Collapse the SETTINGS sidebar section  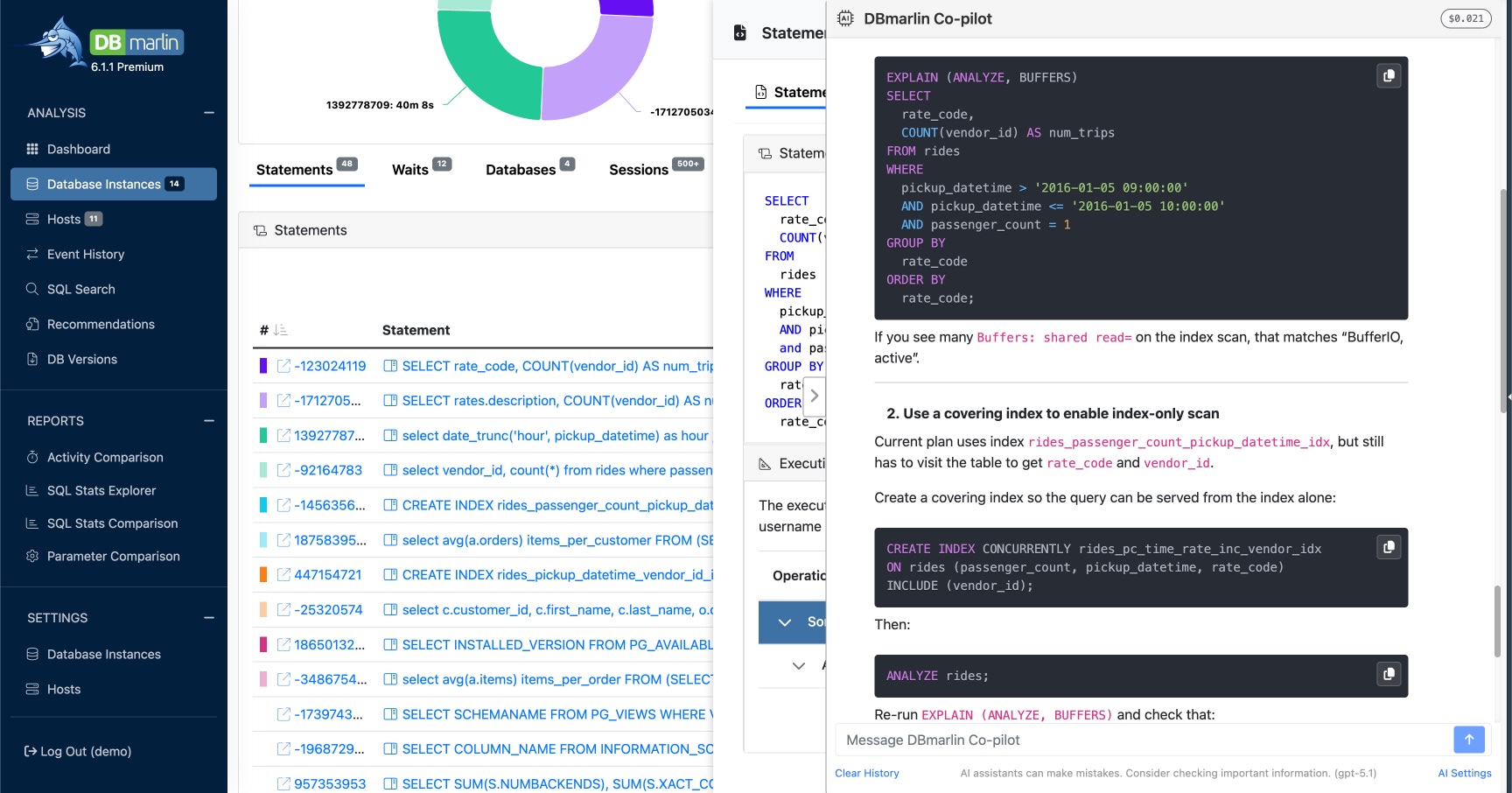tap(209, 618)
